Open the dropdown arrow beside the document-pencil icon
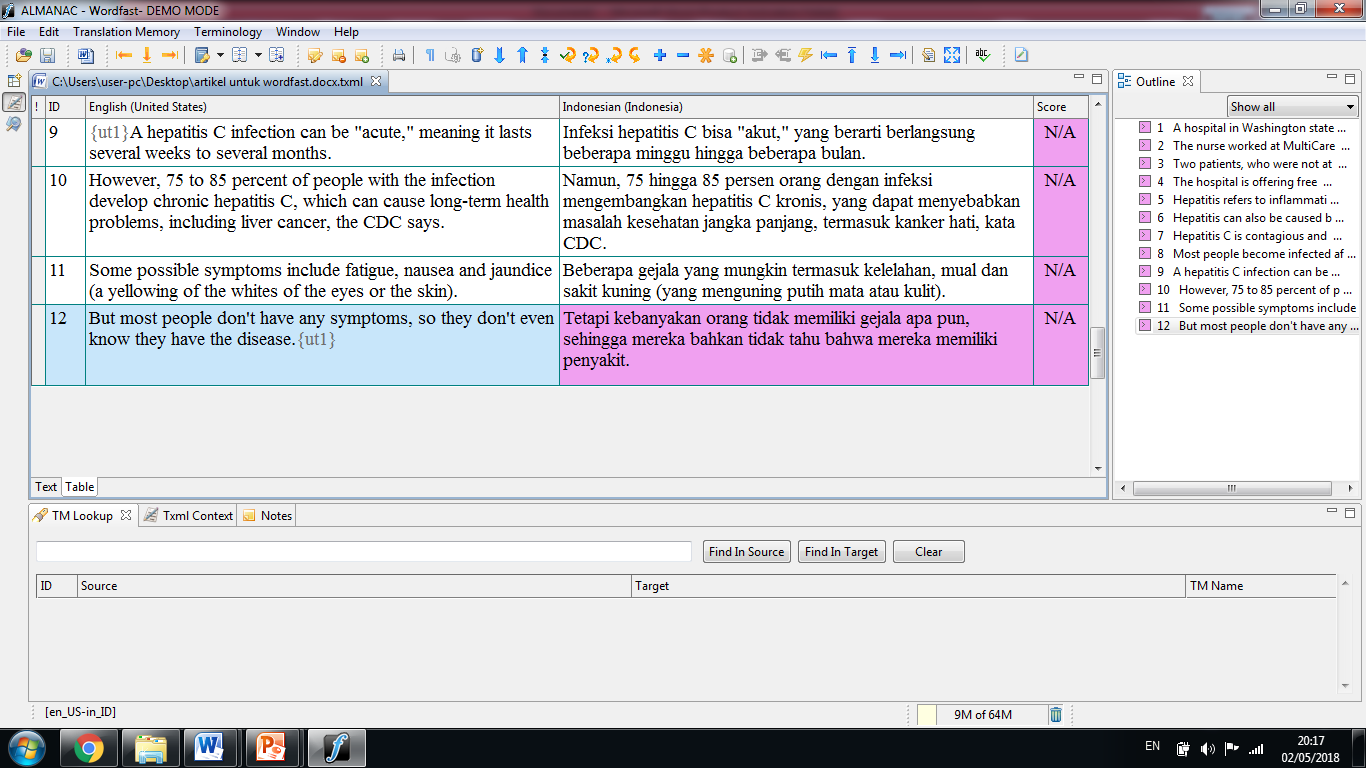 pos(220,56)
